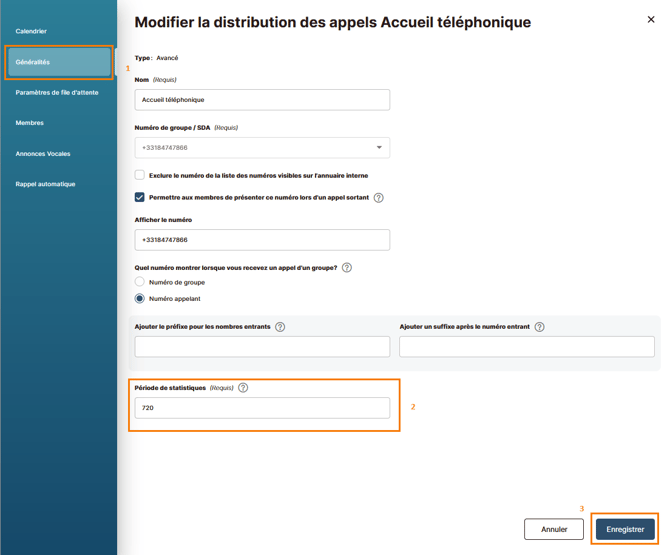
Task: Click help icon beside outgoing call permission
Action: (378, 198)
